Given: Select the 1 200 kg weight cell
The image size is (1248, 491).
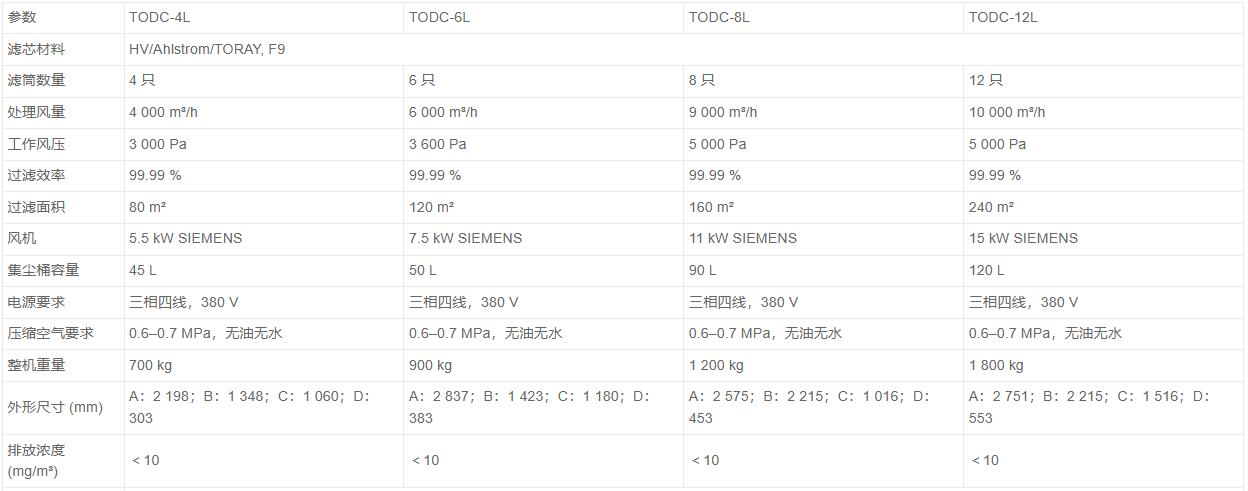Looking at the screenshot, I should tap(823, 365).
